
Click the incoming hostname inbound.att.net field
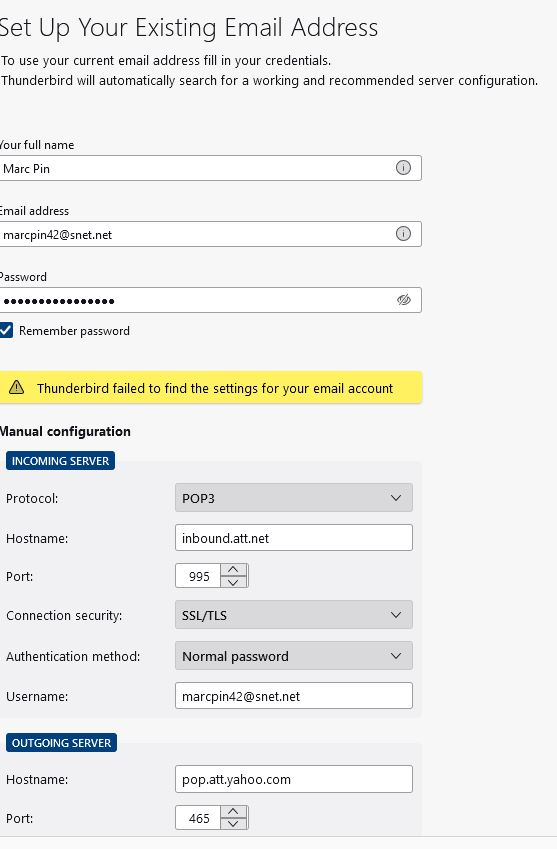(294, 538)
